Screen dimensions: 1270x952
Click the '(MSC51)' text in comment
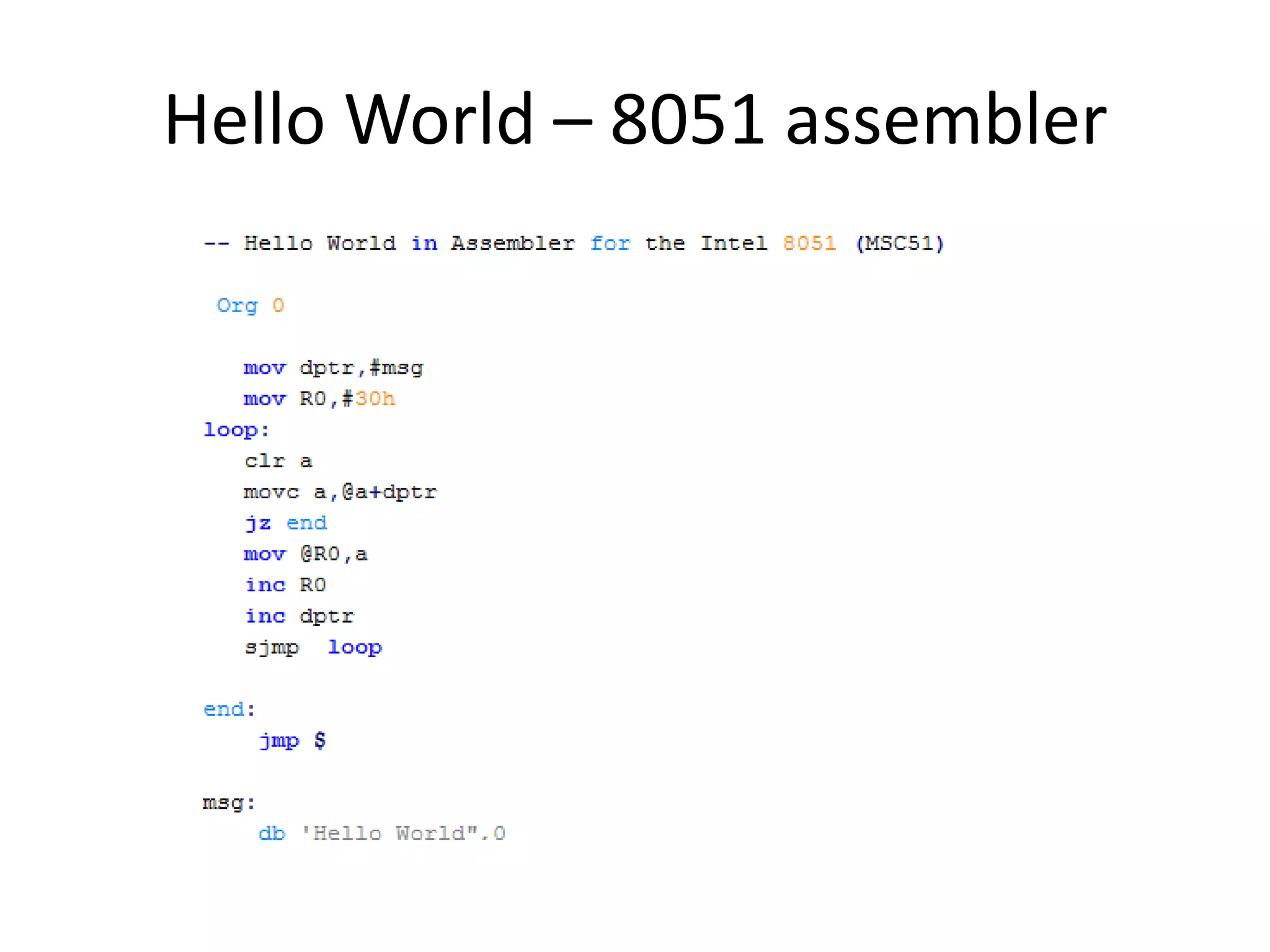[899, 244]
